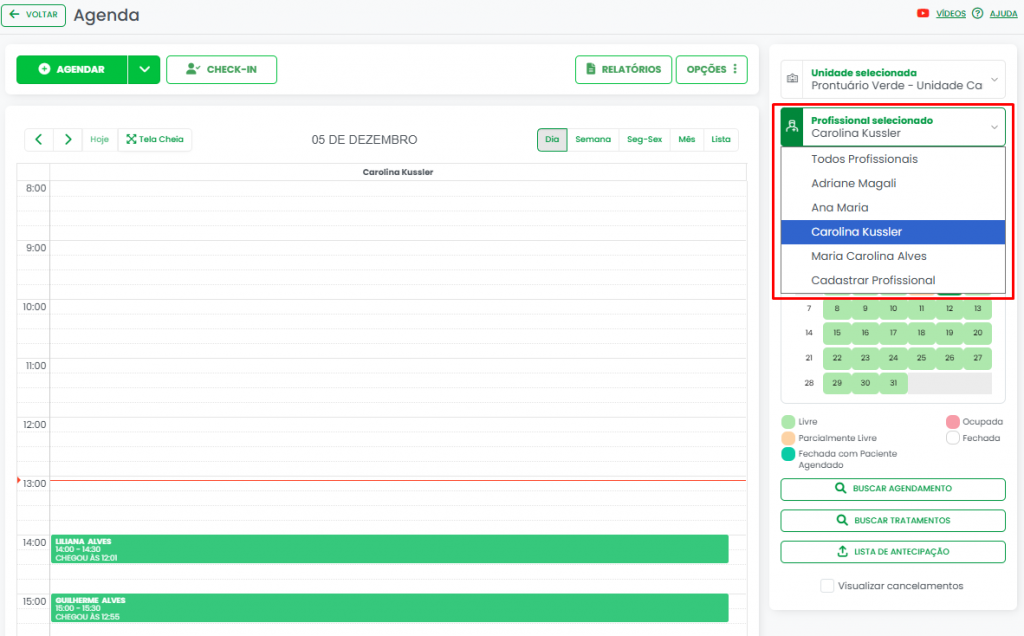Screen dimensions: 1024x636
Task: Click the green Livre legend swatch
Action: 789,422
